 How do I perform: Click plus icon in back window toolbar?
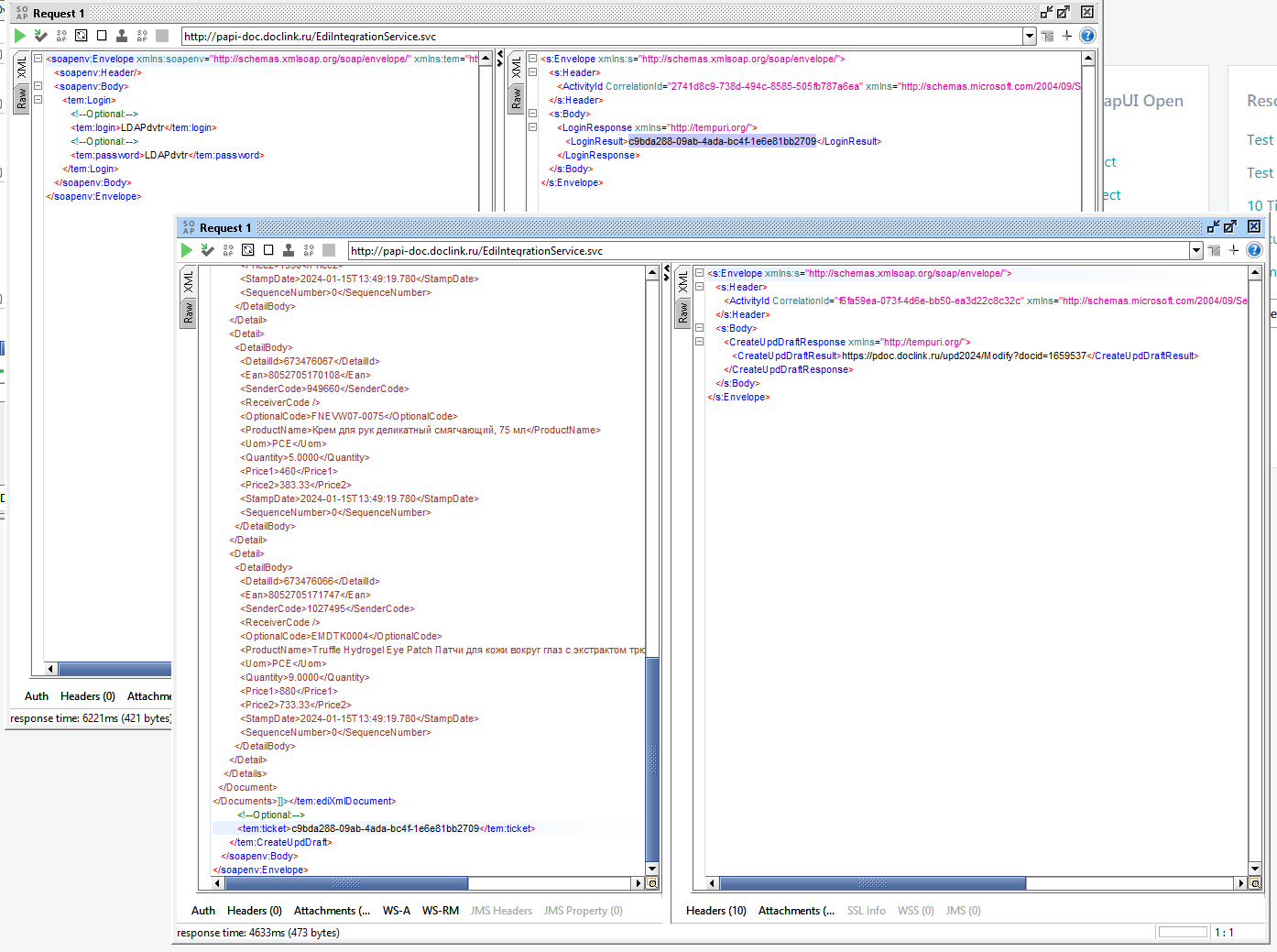(x=1067, y=36)
